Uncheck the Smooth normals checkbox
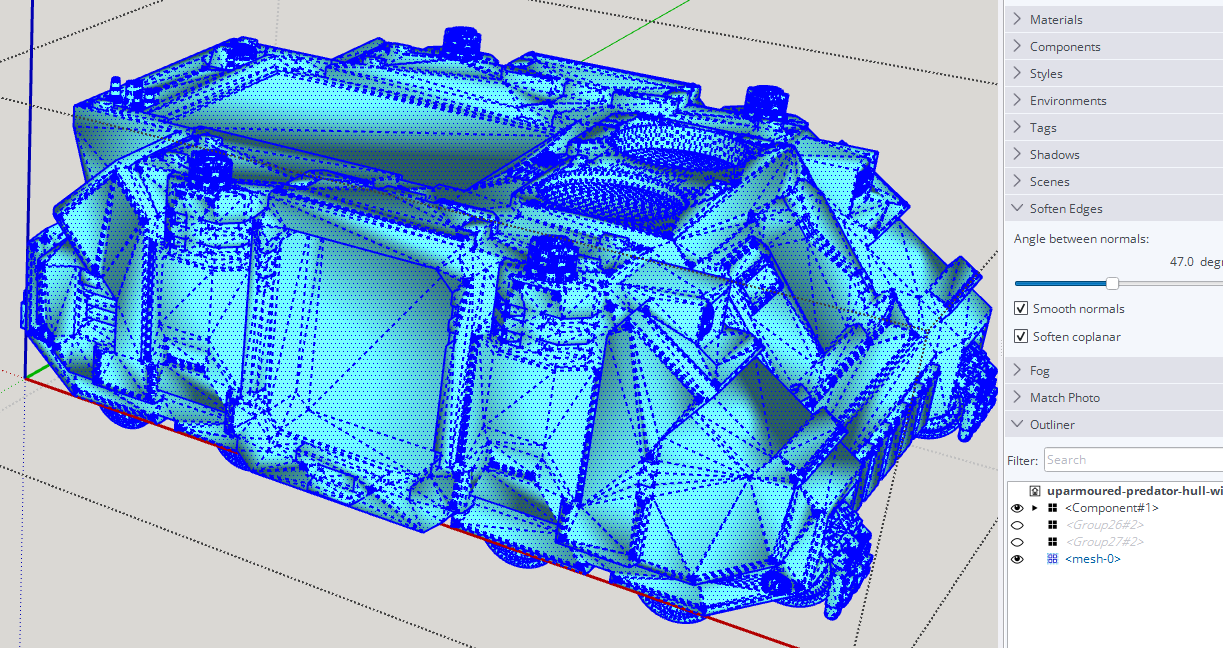Viewport: 1223px width, 648px height. (x=1021, y=309)
